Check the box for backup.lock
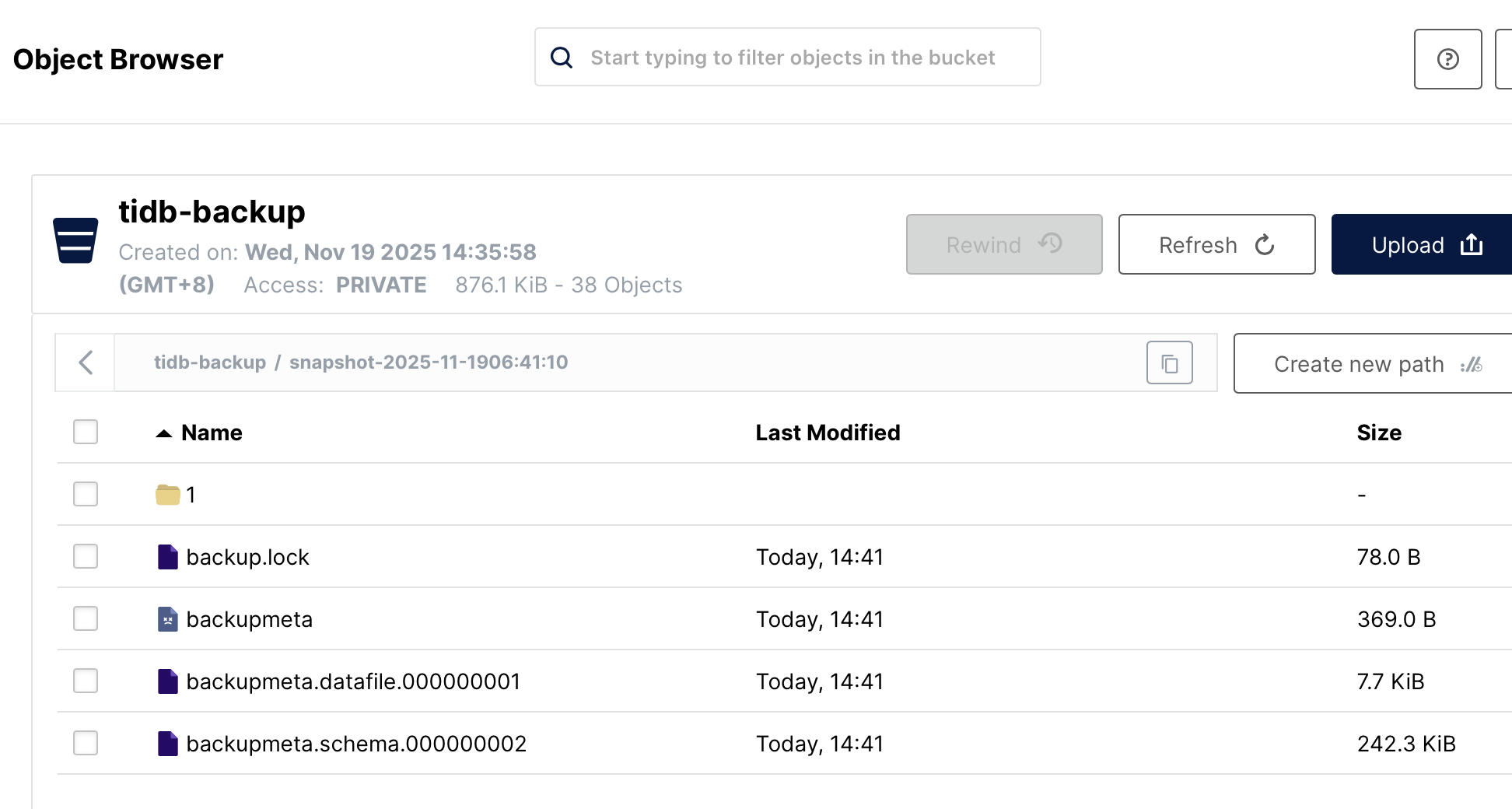This screenshot has width=1512, height=809. [86, 556]
